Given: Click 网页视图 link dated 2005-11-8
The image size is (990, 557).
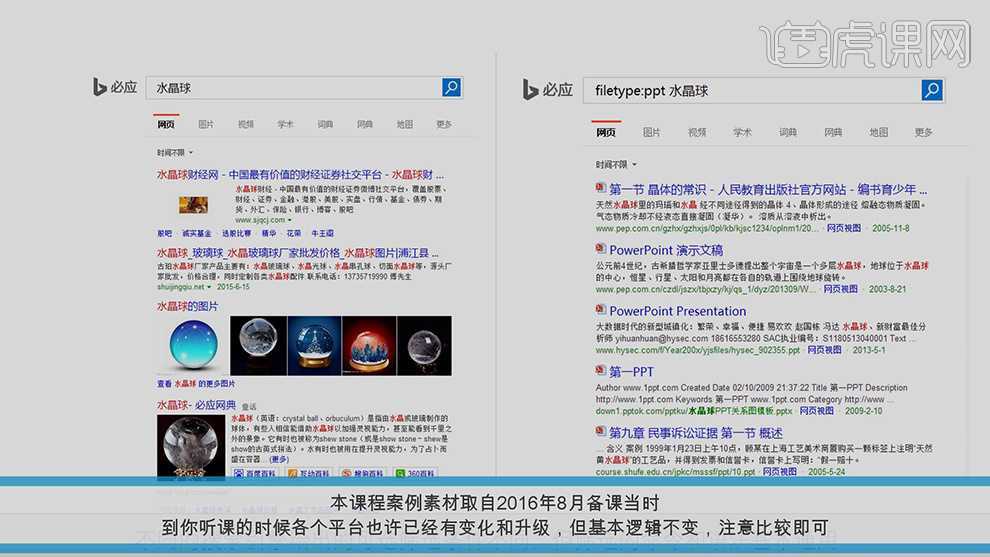Looking at the screenshot, I should pos(844,228).
